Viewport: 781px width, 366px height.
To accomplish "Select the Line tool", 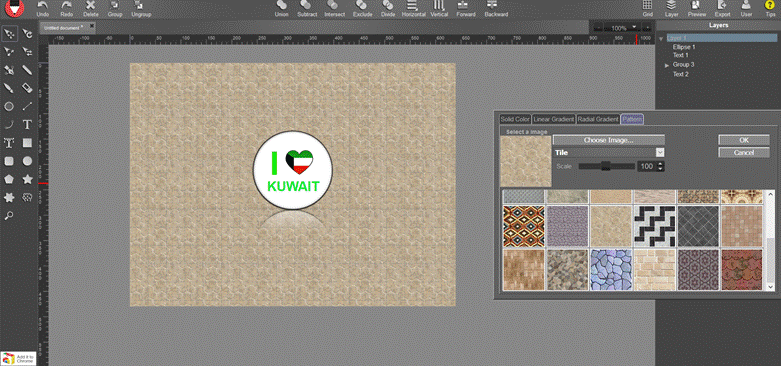I will [27, 106].
